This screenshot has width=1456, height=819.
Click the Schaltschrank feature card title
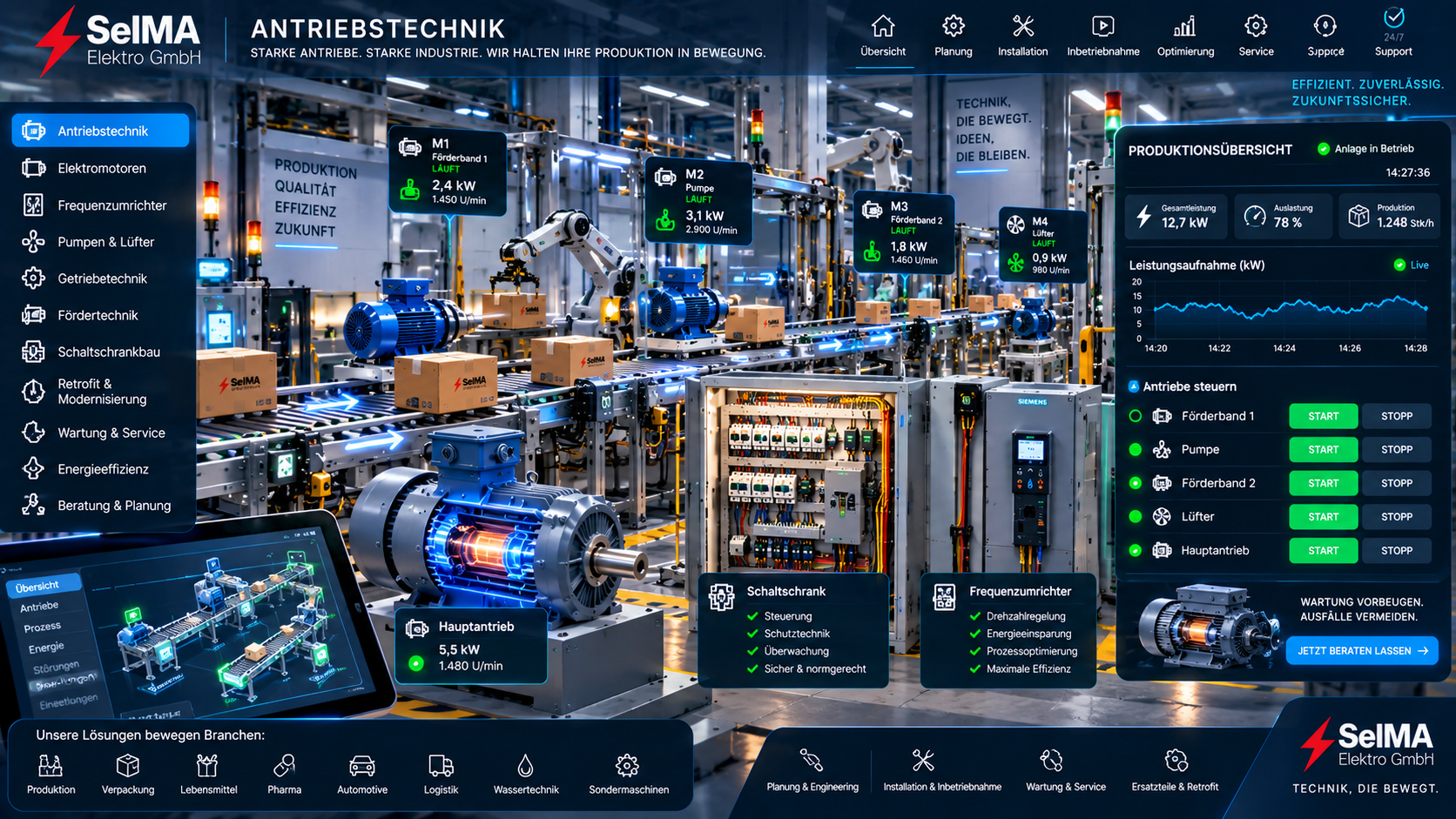coord(786,591)
